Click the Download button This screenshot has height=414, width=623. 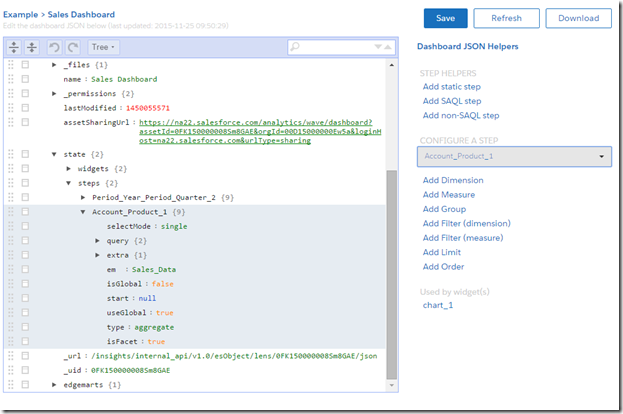578,18
